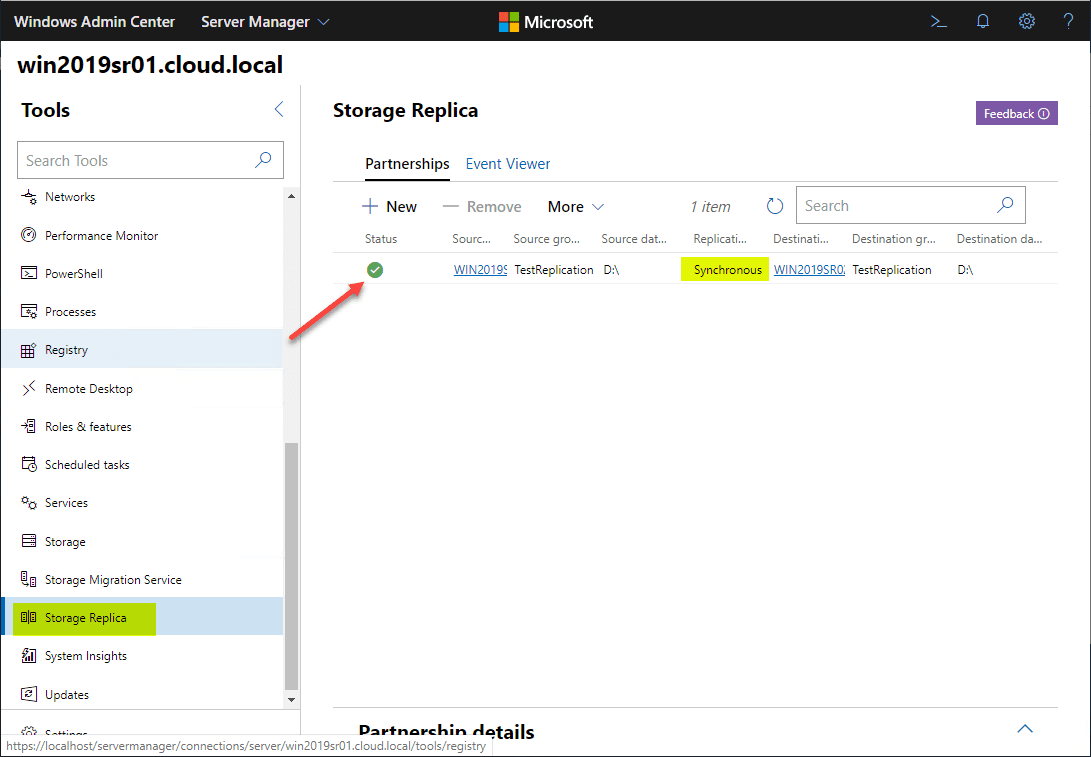Expand the Server Manager dropdown
The height and width of the screenshot is (757, 1091).
(x=265, y=21)
